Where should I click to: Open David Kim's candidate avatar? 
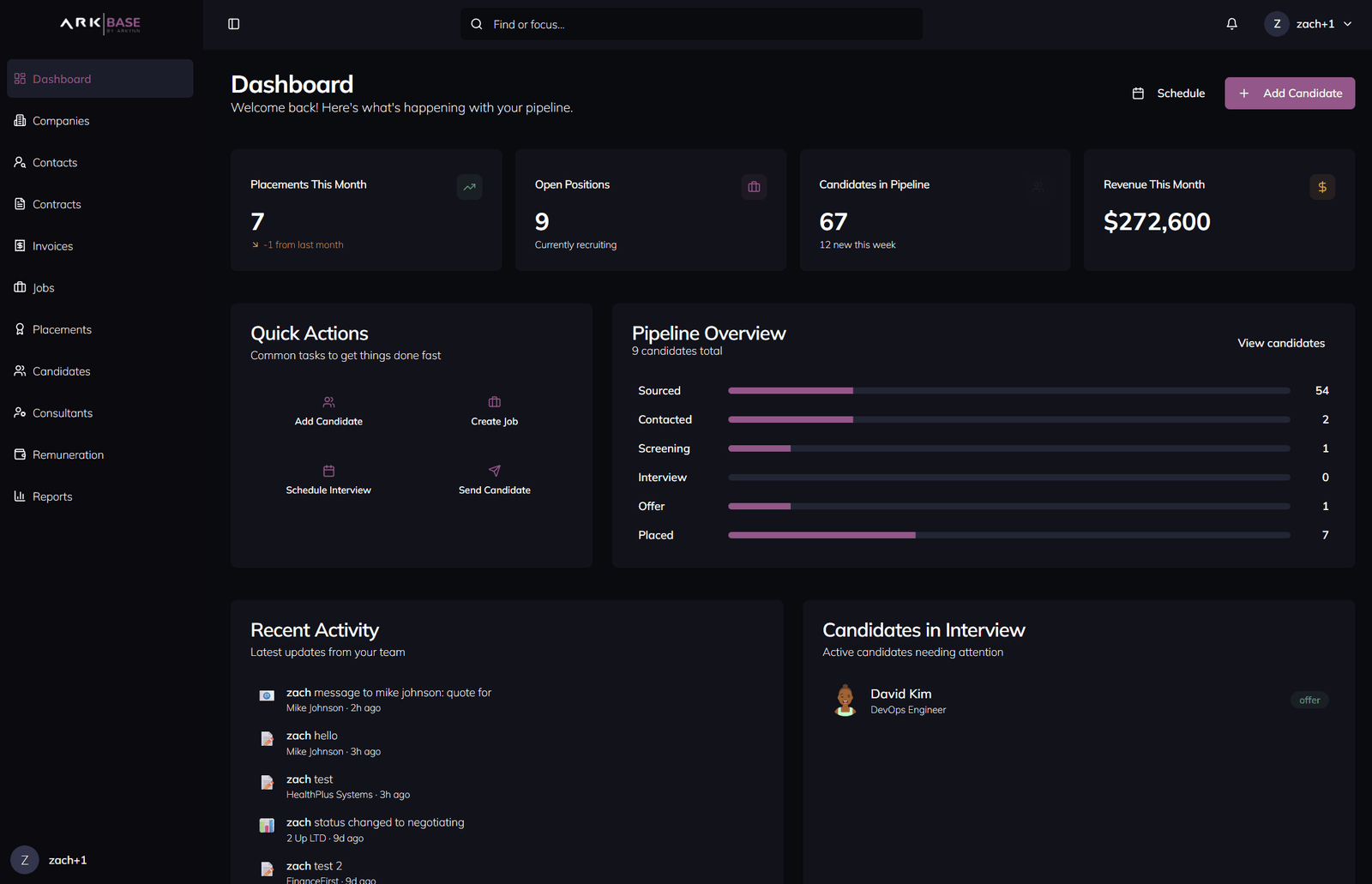tap(845, 701)
